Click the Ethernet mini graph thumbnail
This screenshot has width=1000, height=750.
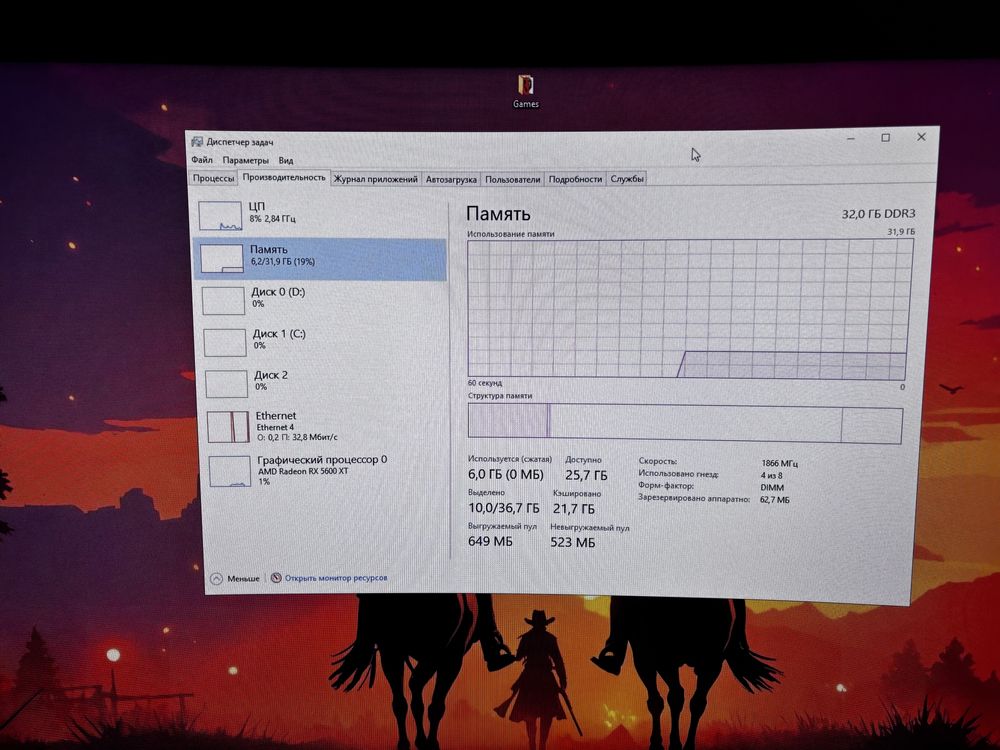click(228, 427)
